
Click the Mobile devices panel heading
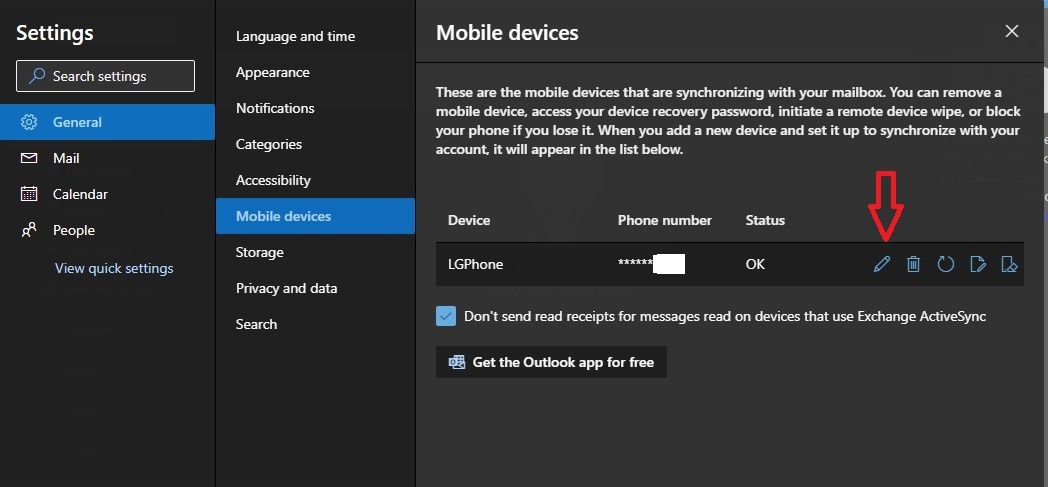507,32
